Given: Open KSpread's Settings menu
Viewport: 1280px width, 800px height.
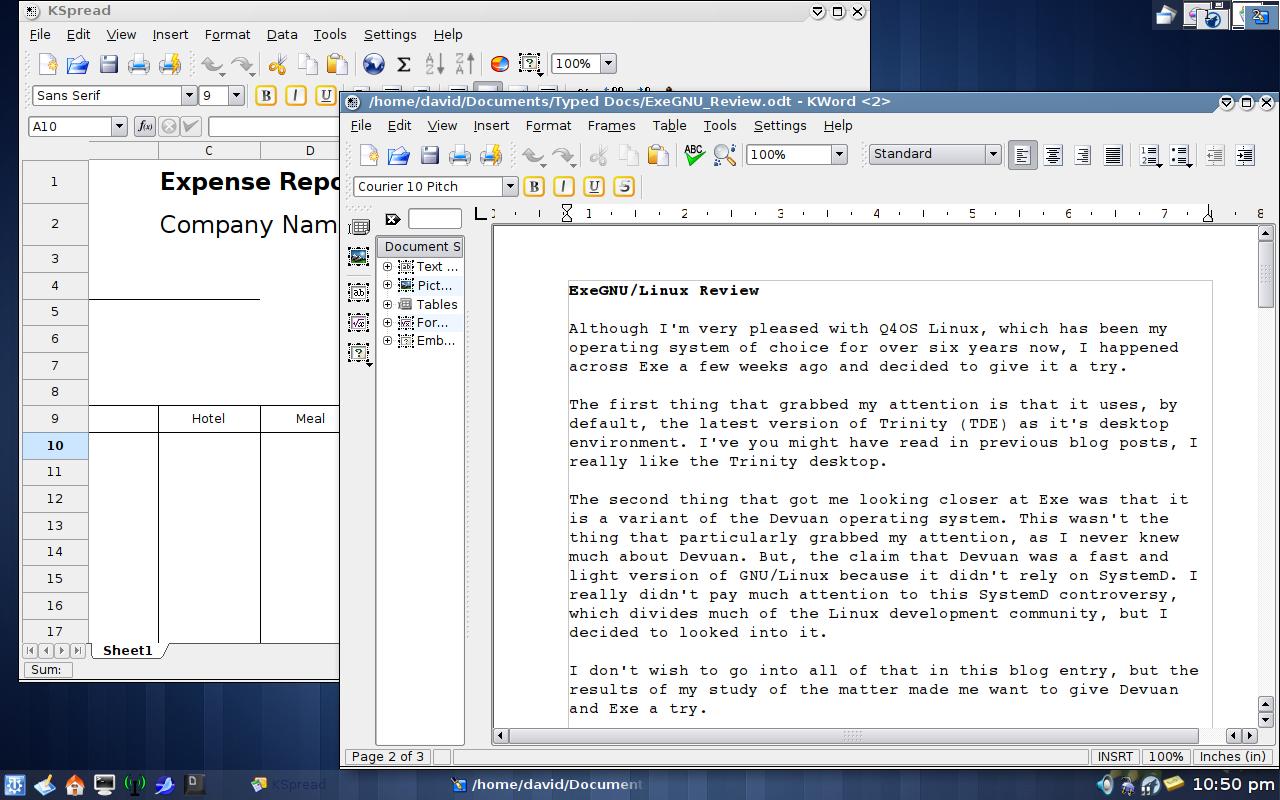Looking at the screenshot, I should pos(390,34).
